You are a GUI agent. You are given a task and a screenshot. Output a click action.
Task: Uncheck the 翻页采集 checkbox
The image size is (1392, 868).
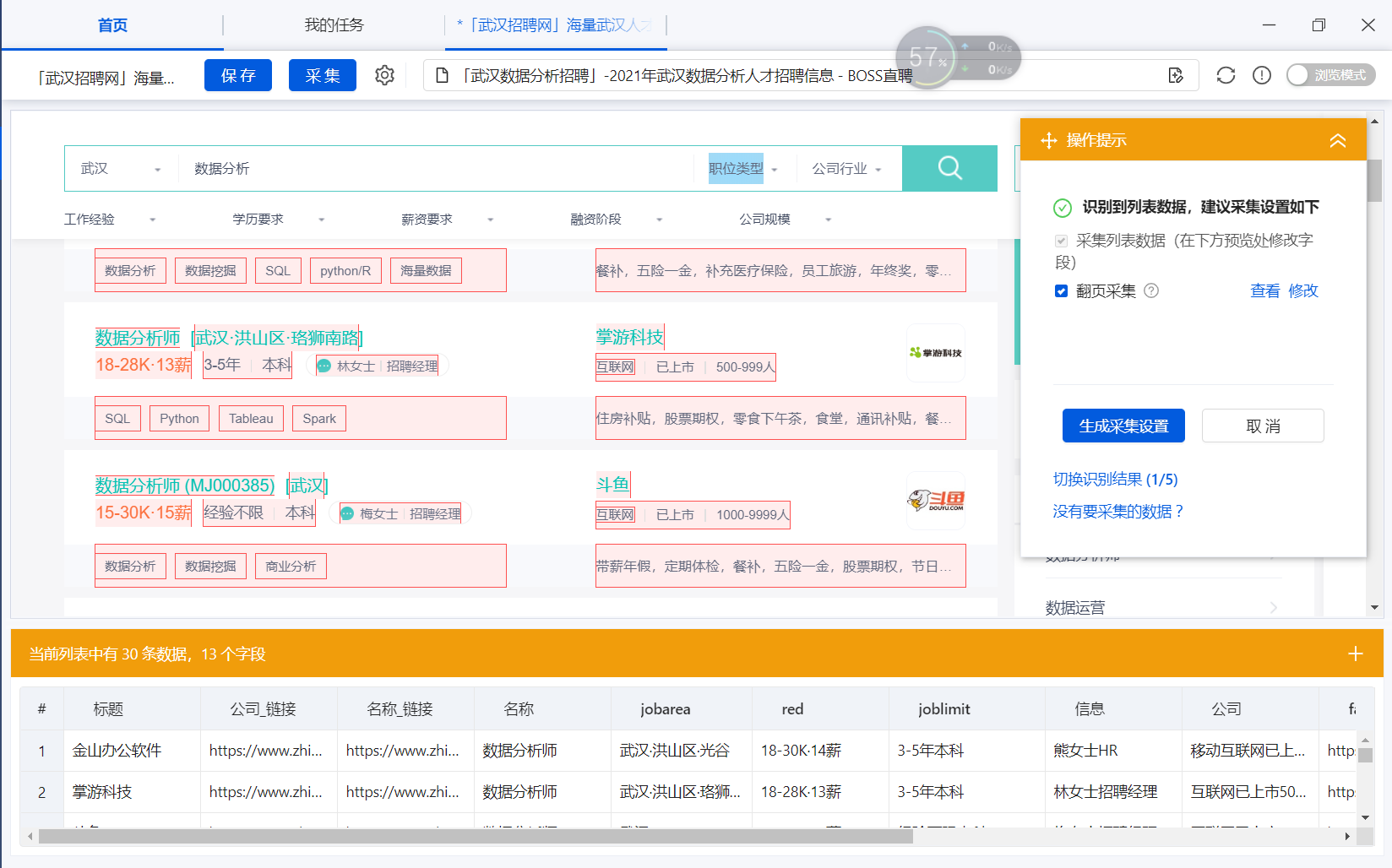(1062, 291)
